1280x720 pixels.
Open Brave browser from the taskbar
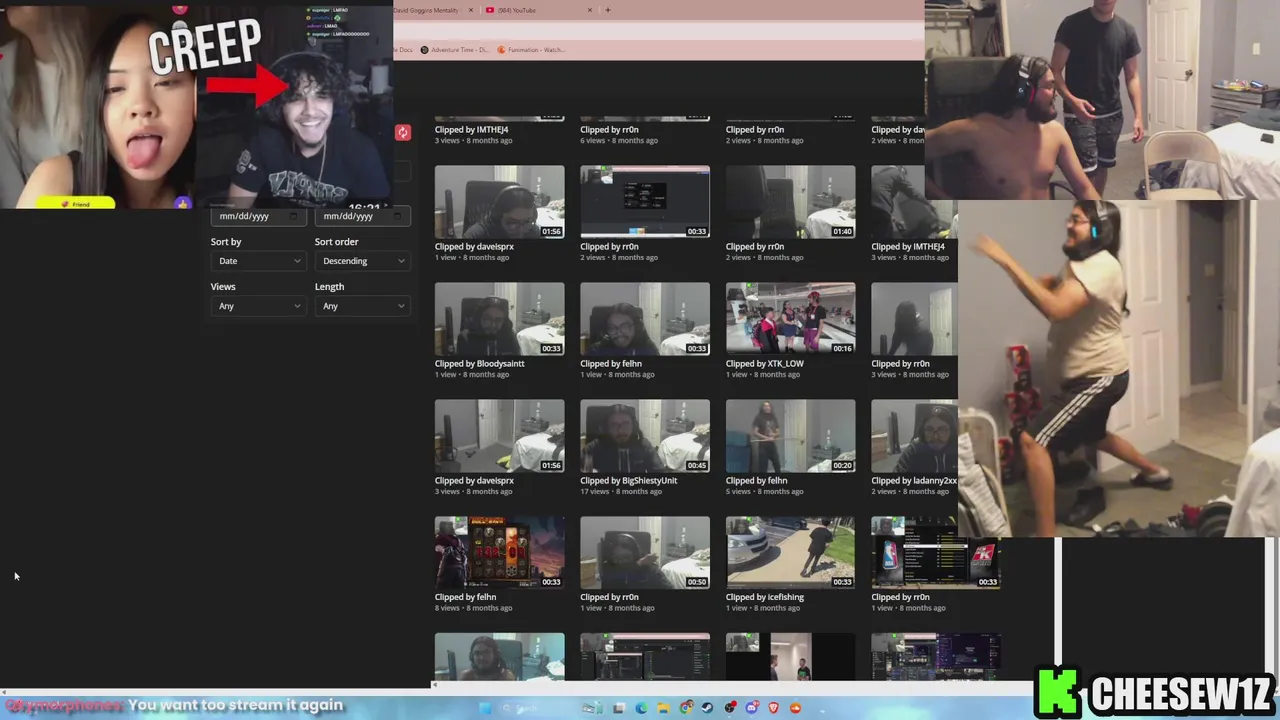pyautogui.click(x=774, y=708)
